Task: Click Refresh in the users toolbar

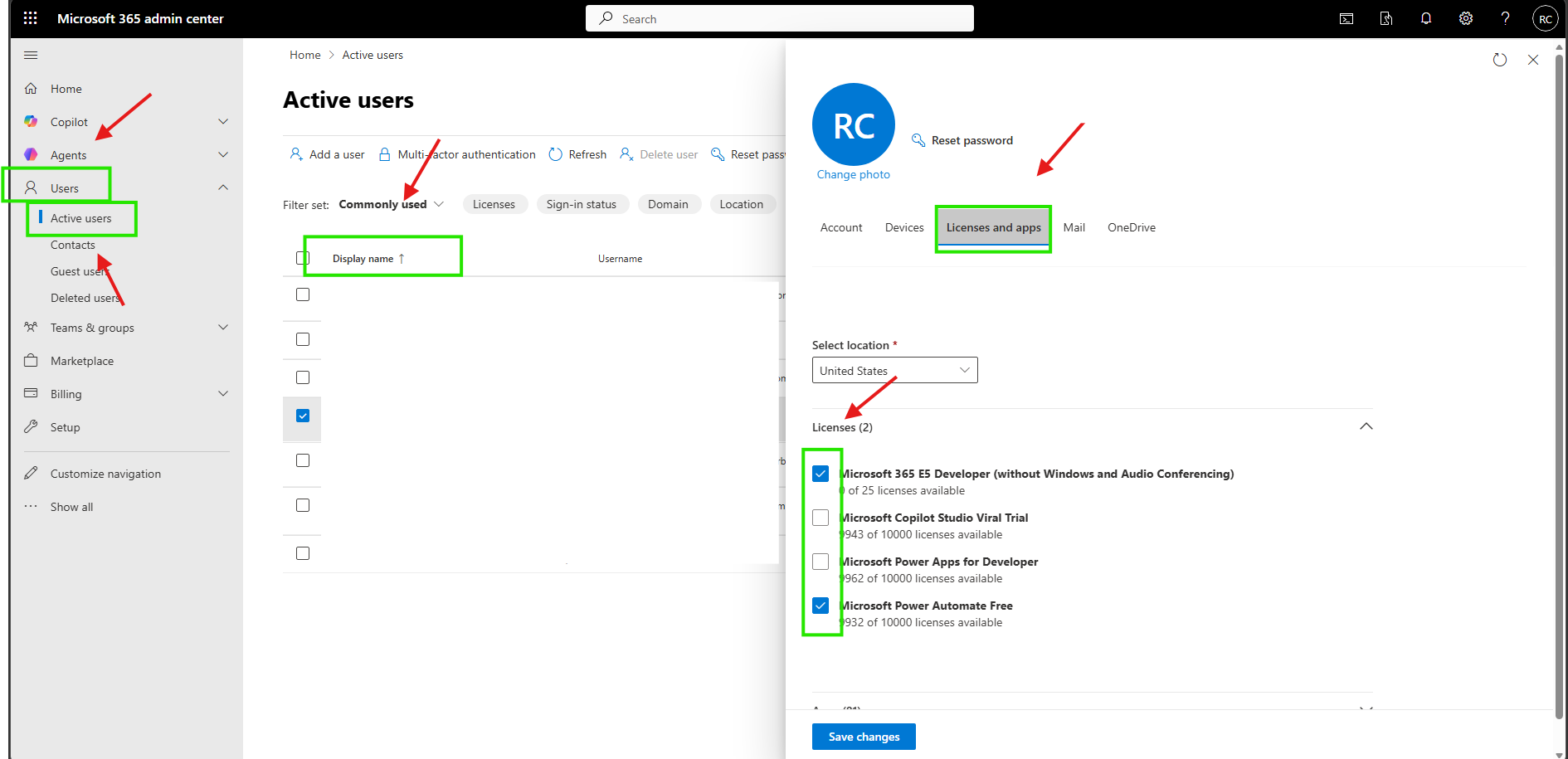Action: [577, 154]
